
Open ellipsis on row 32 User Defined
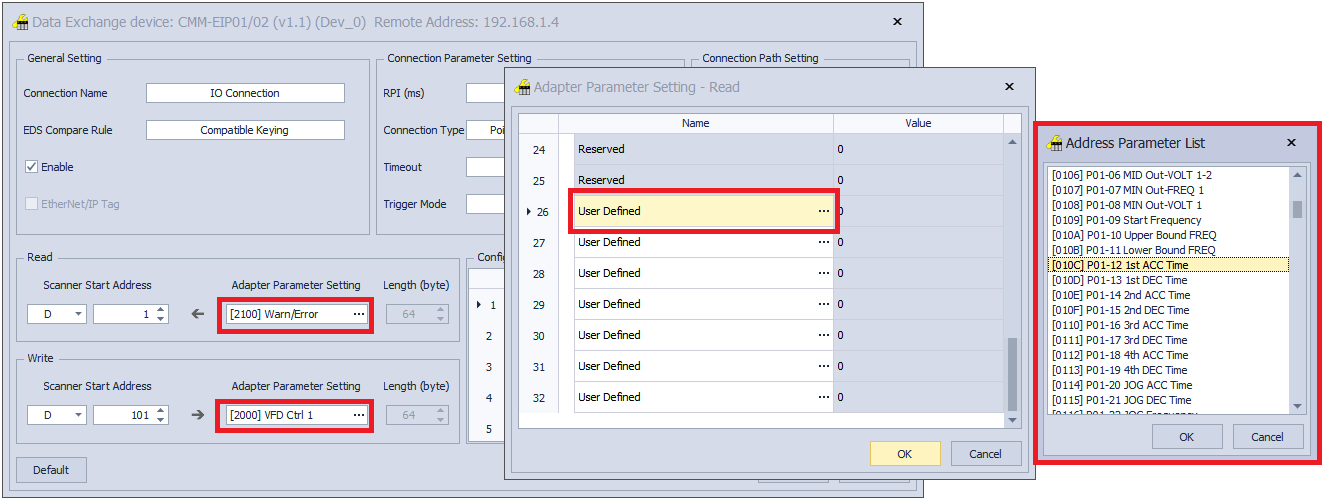[824, 397]
